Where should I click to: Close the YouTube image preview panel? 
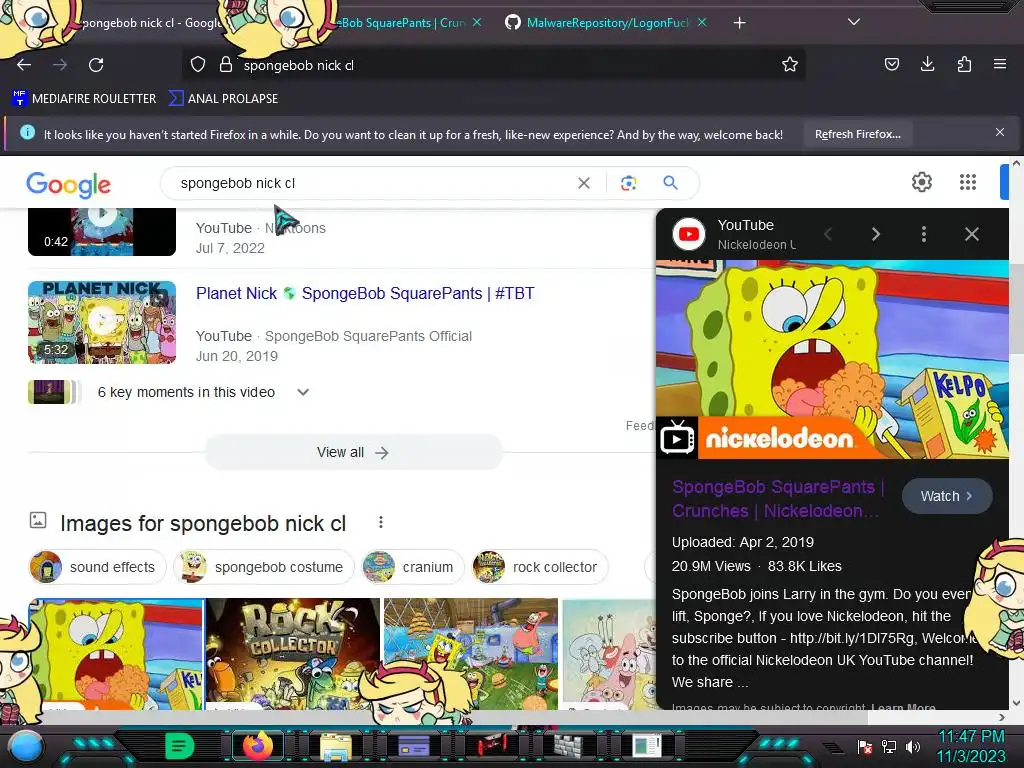[972, 234]
